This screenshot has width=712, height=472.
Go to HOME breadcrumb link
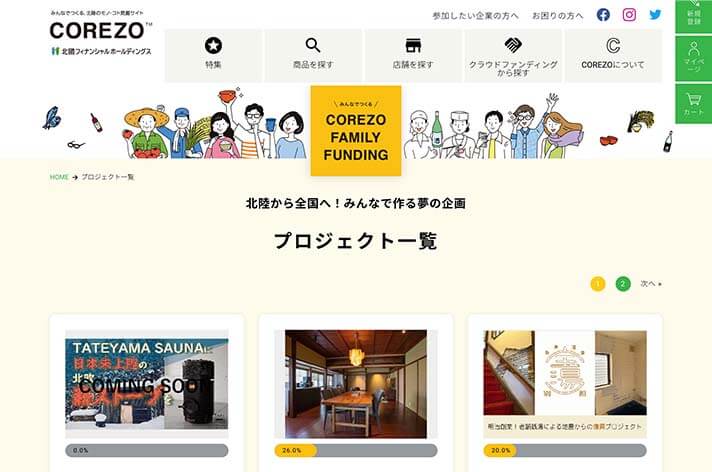coord(59,177)
